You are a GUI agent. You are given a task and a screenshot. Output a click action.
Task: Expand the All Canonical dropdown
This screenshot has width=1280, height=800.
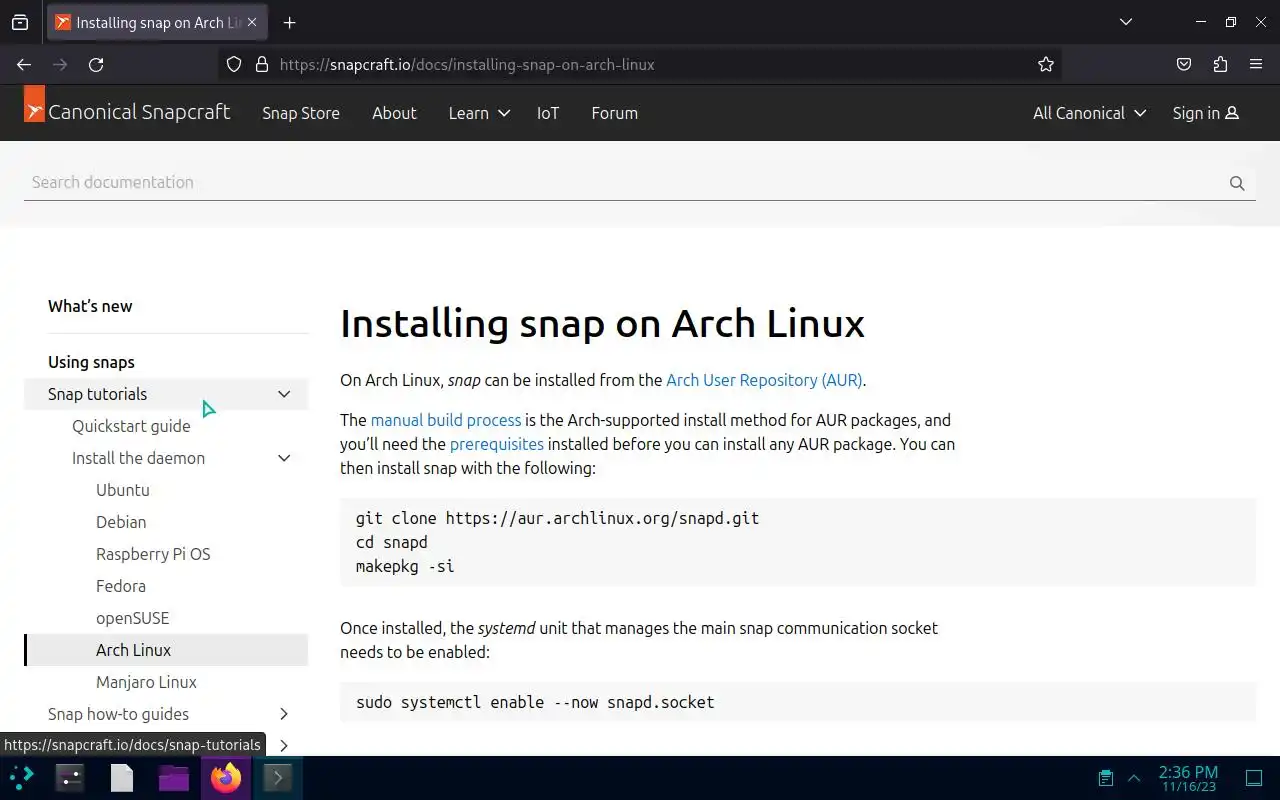click(1089, 113)
